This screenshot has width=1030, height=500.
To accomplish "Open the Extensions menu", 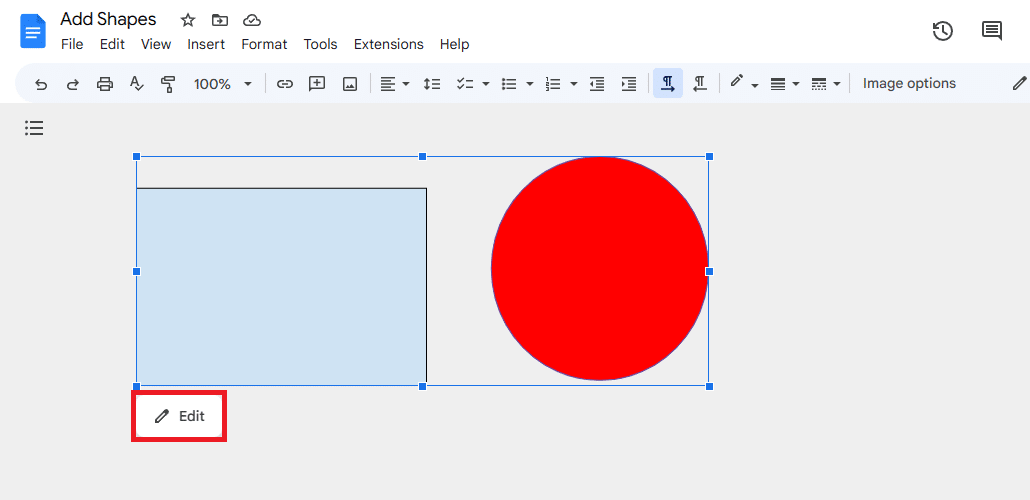I will (x=389, y=44).
